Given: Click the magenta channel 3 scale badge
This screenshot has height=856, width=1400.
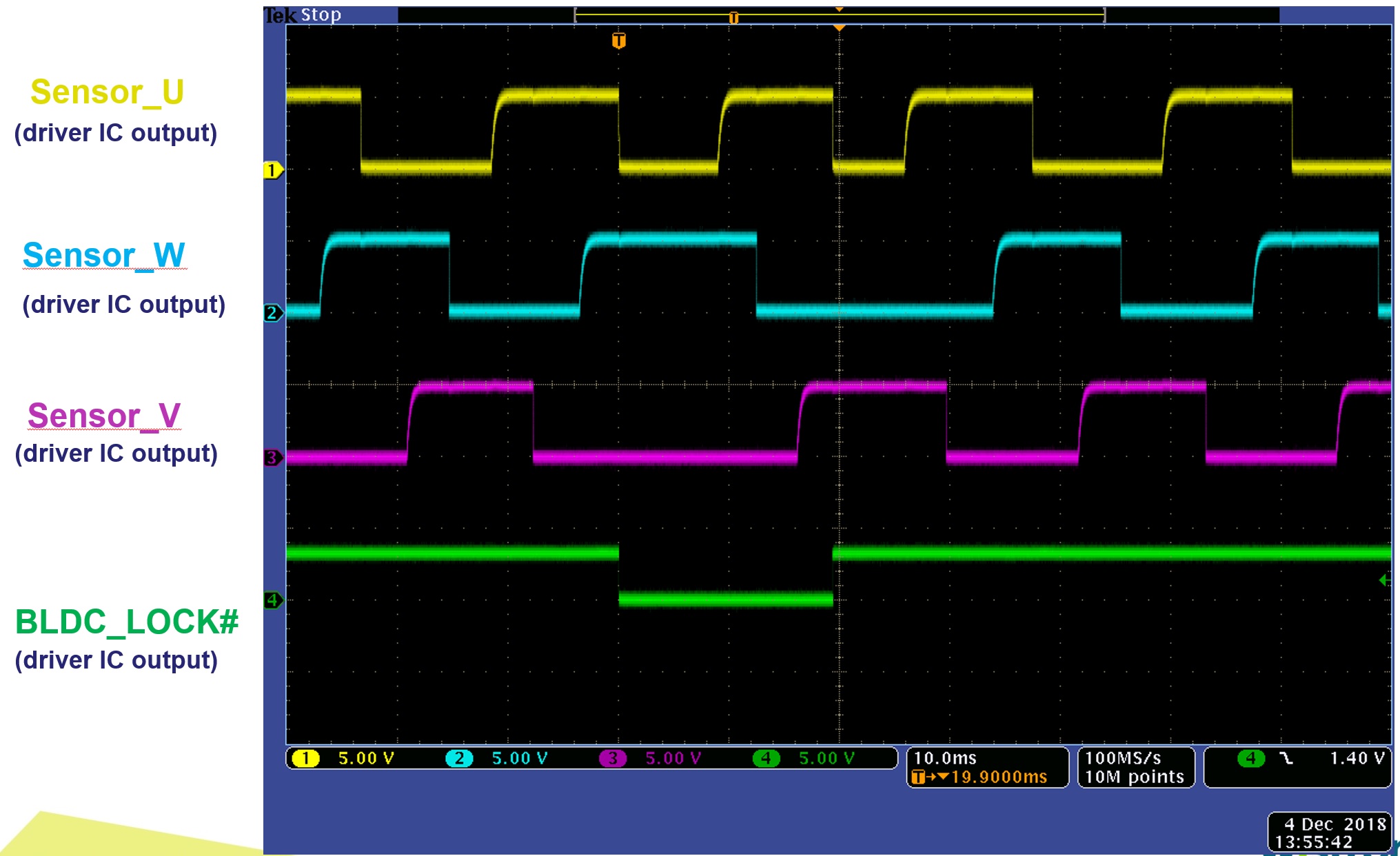Looking at the screenshot, I should [612, 759].
